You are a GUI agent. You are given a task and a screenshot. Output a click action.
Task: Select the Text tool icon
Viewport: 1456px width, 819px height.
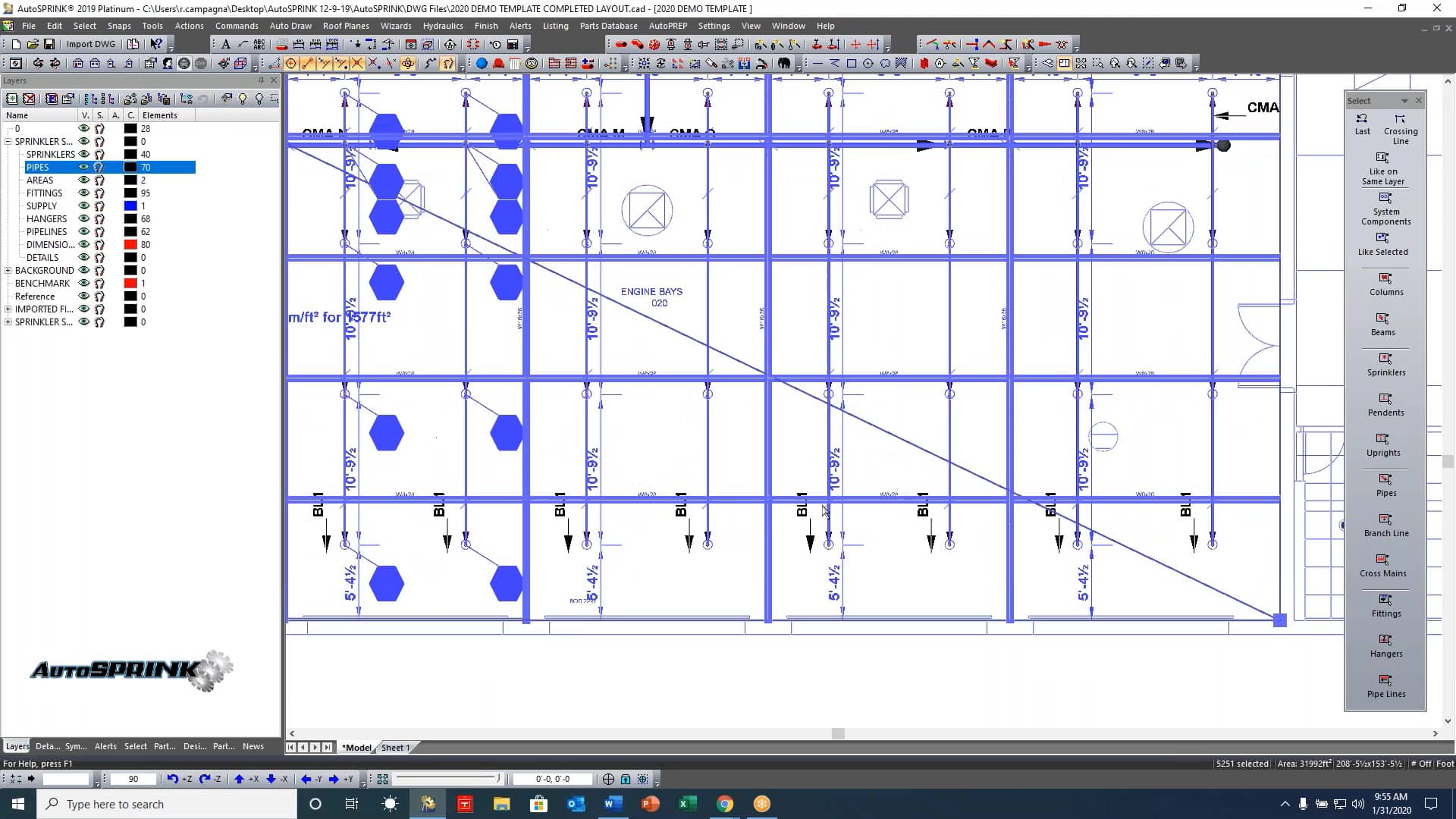tap(225, 44)
